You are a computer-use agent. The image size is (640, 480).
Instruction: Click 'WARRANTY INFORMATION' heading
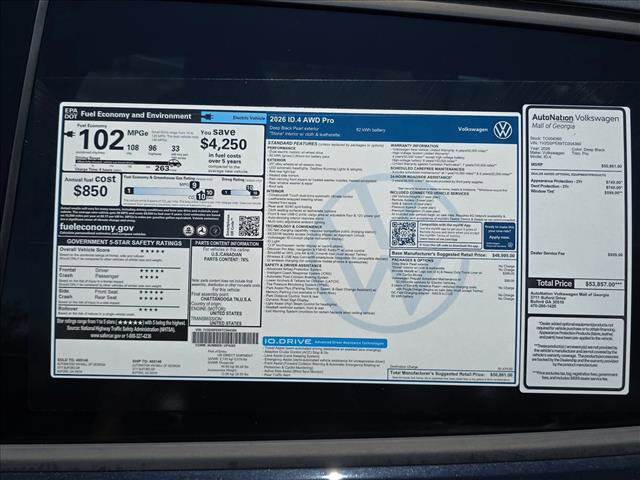[414, 146]
